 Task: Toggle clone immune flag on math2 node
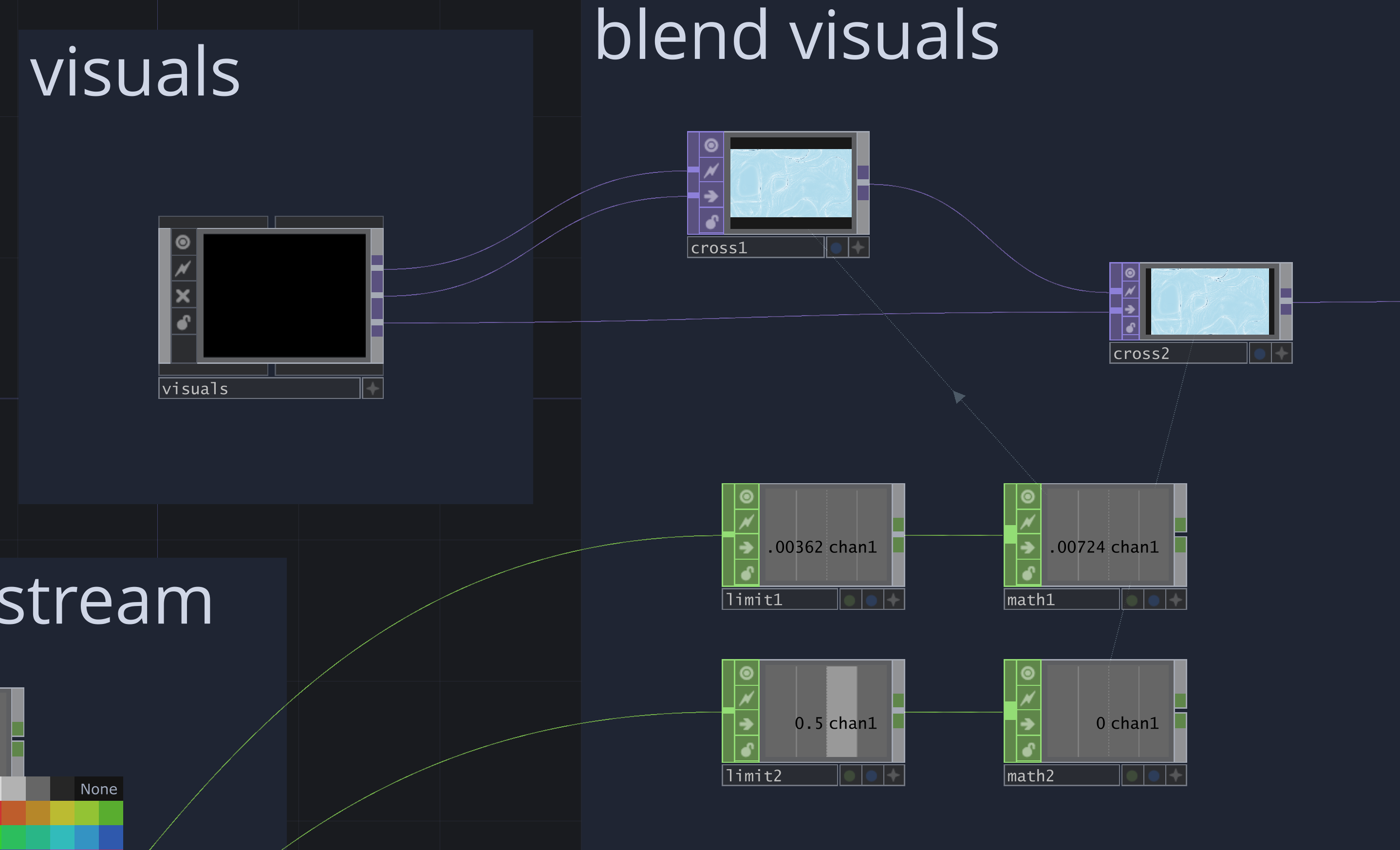coord(1028,698)
